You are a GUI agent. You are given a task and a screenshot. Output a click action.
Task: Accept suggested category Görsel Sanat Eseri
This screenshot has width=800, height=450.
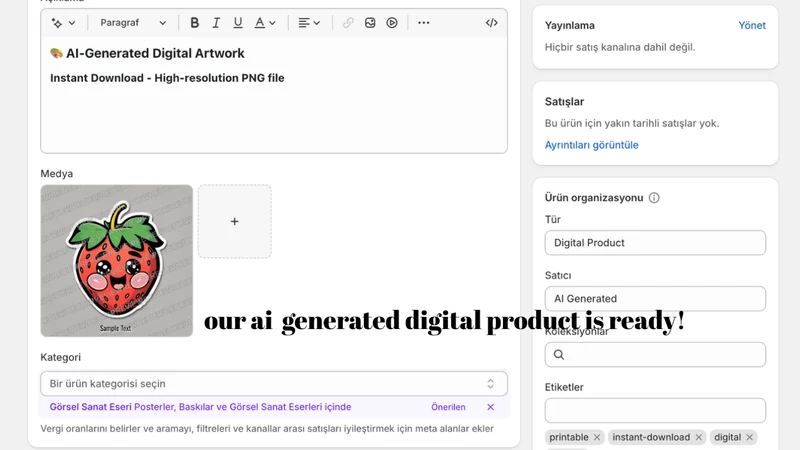pos(200,407)
